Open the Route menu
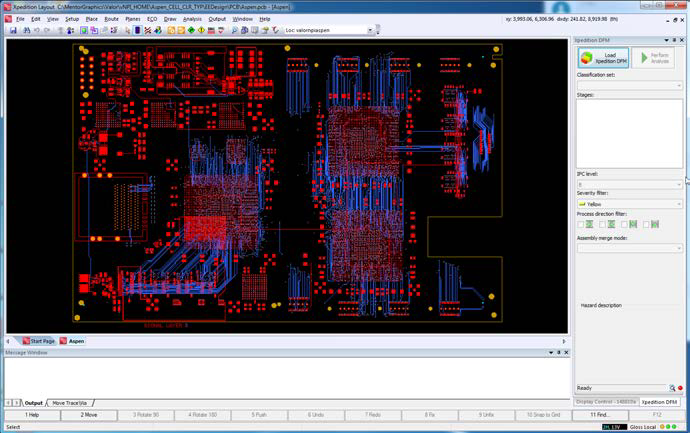Screen dimensions: 690x433 pyautogui.click(x=111, y=19)
